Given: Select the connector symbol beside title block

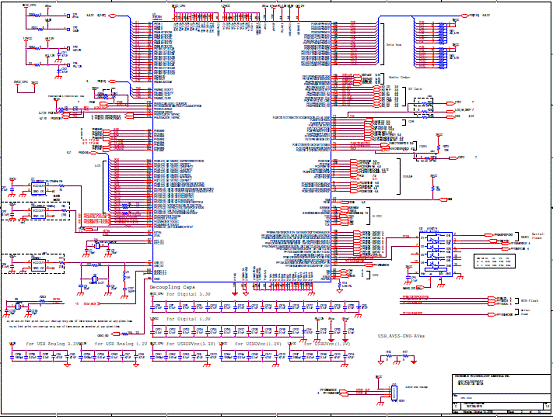Looking at the screenshot, I should pyautogui.click(x=394, y=393).
